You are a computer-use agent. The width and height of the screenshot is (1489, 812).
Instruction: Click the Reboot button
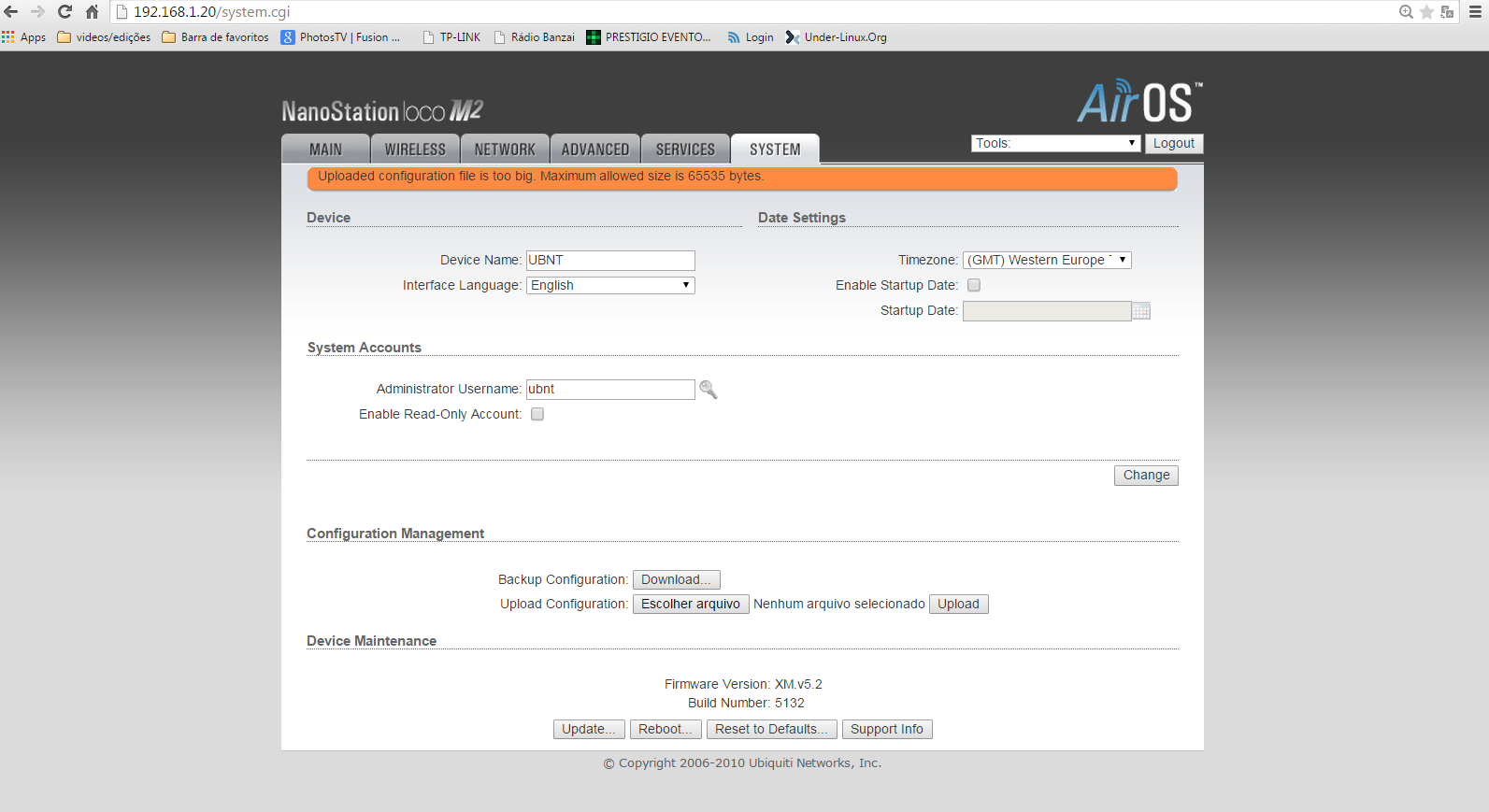(666, 730)
